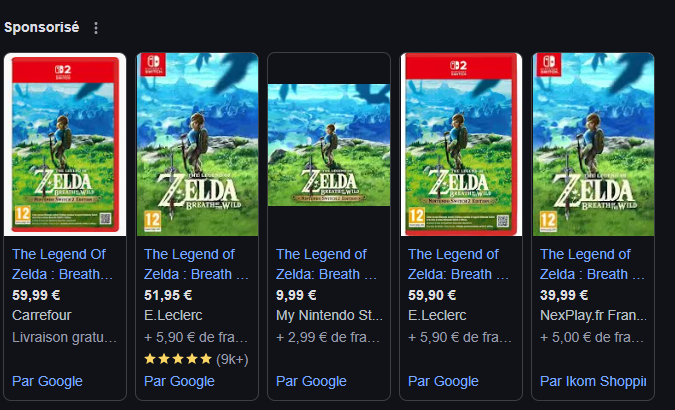Open the three-dot menu beside Sponsorisé

pos(96,28)
